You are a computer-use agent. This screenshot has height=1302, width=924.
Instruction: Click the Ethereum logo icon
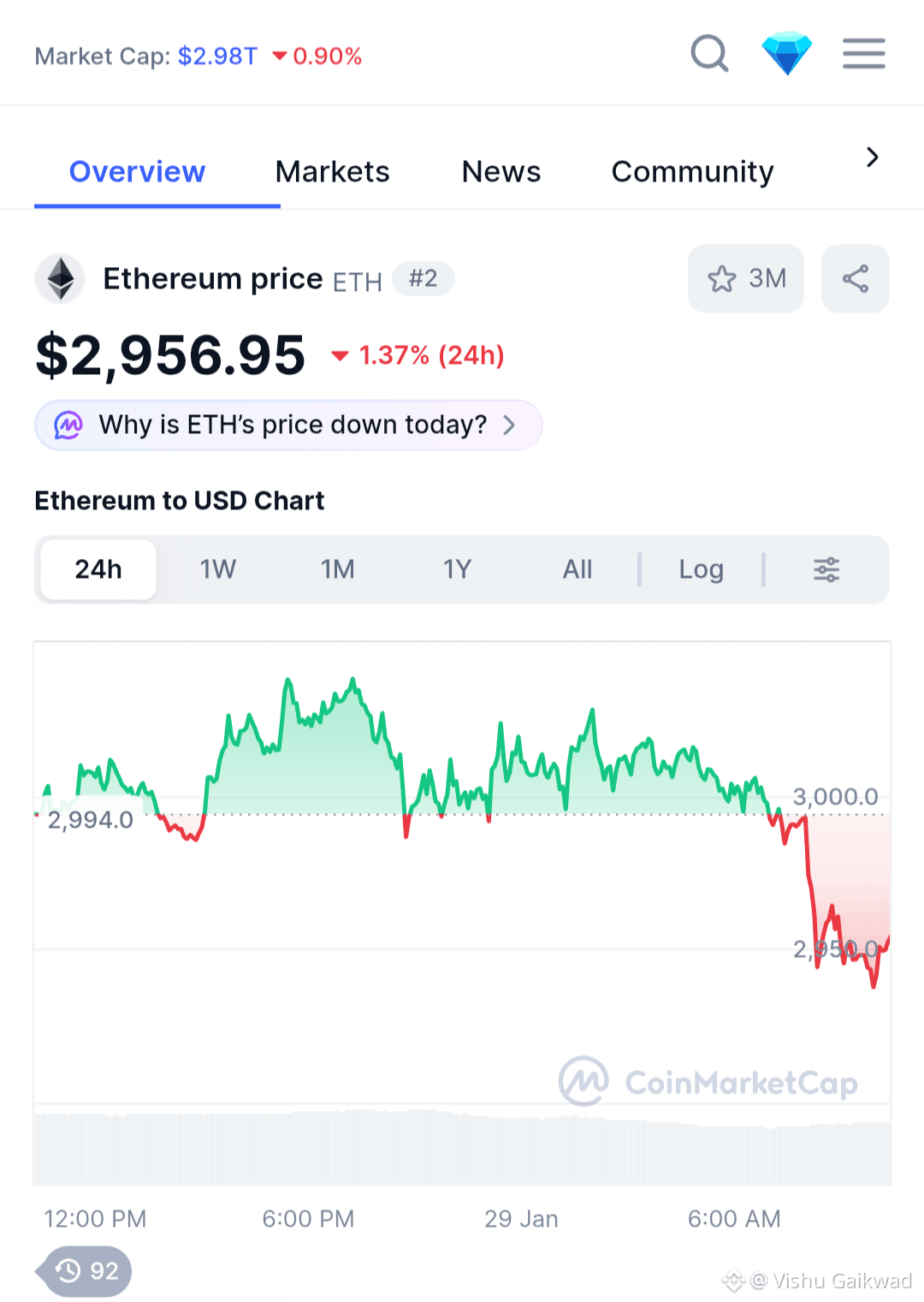(x=60, y=279)
